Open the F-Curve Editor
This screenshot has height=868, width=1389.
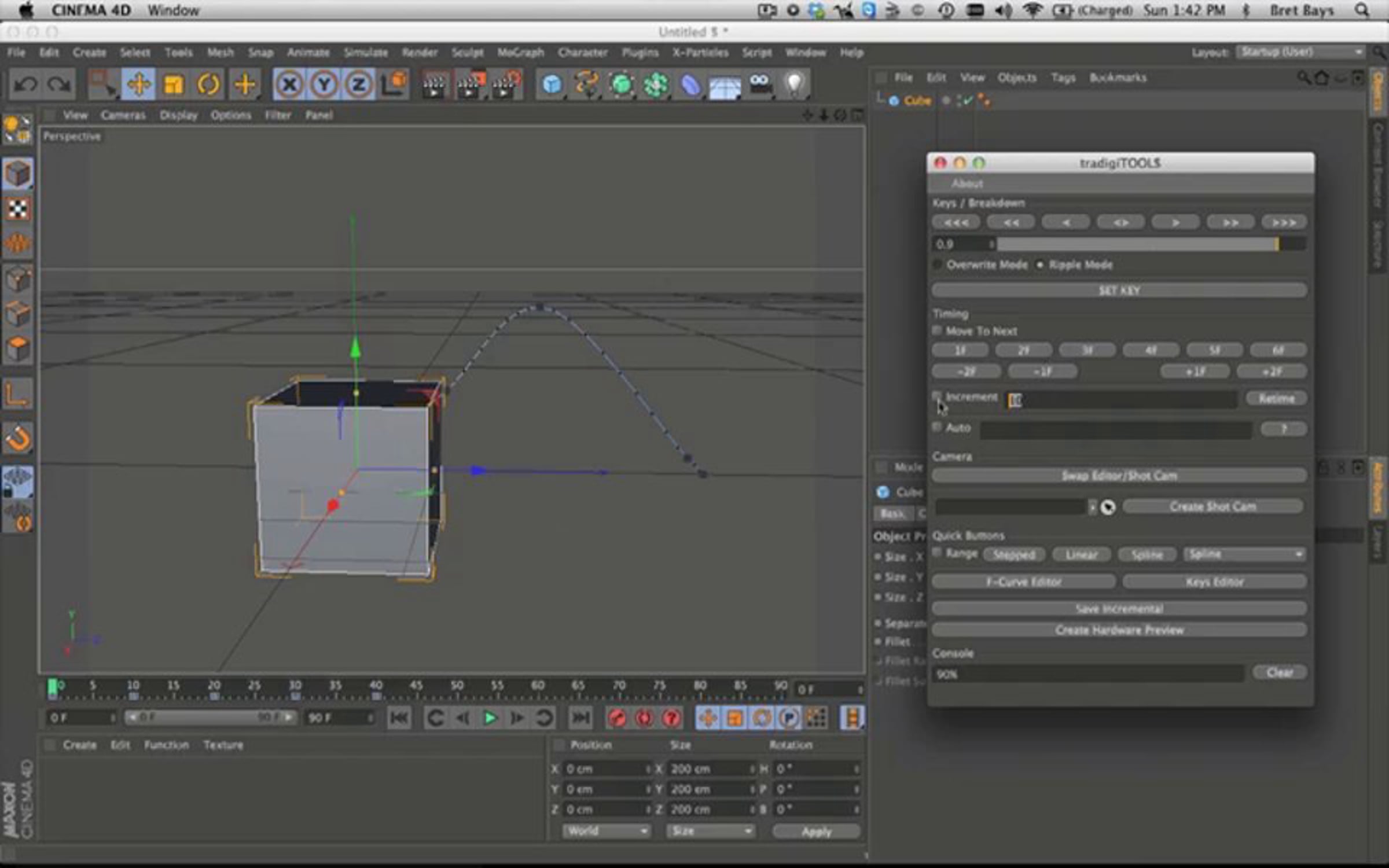(1024, 582)
